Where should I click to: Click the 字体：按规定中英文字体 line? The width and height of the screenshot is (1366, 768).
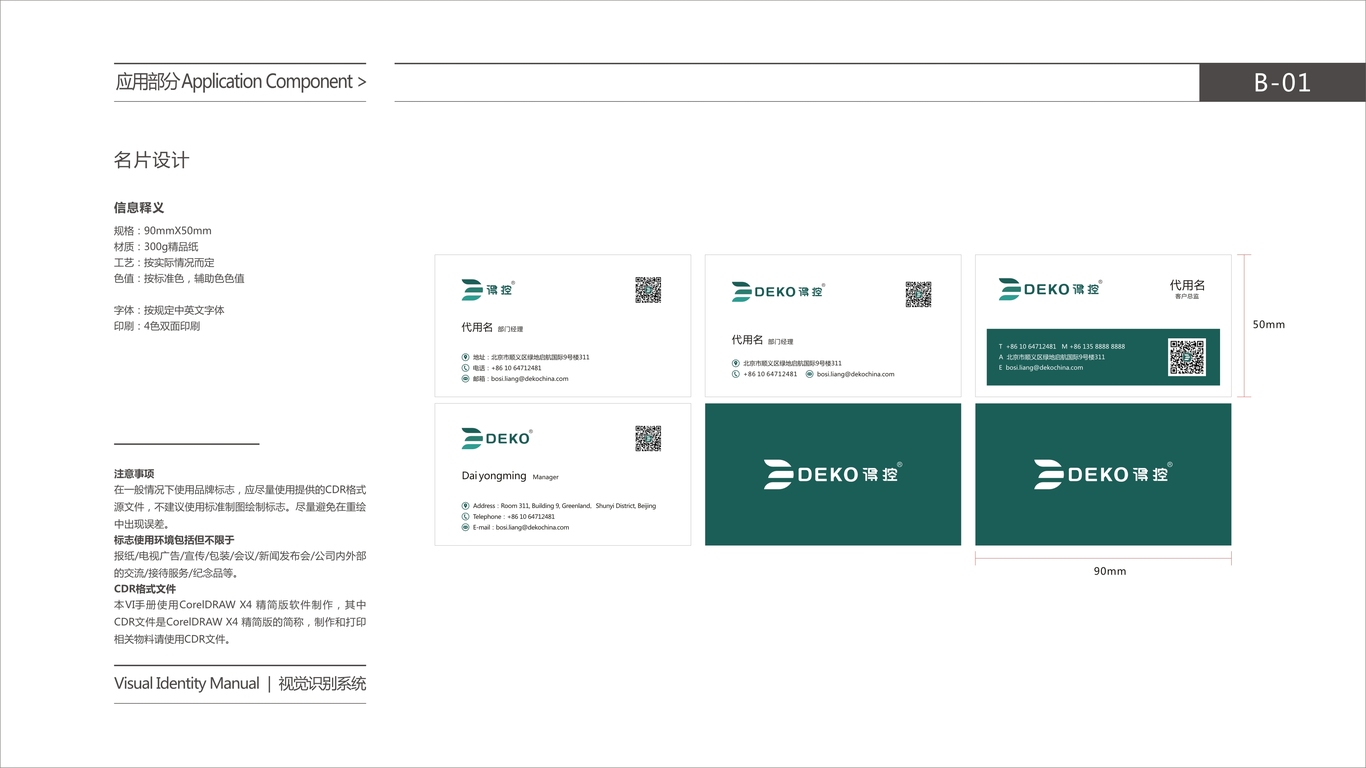pyautogui.click(x=169, y=311)
